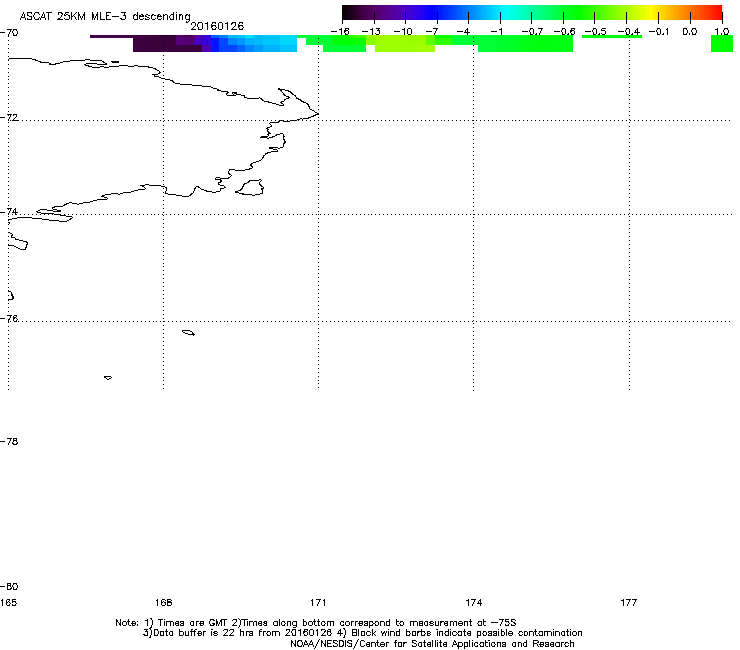Click the green data block at the far right edge
The width and height of the screenshot is (740, 650).
(722, 43)
